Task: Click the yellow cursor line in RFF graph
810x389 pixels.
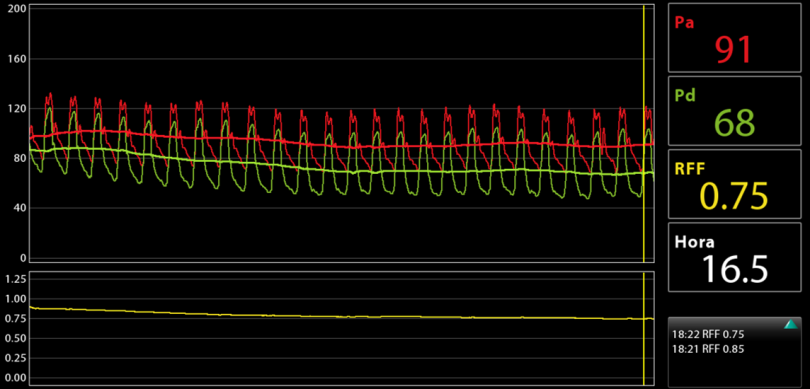Action: click(x=644, y=329)
